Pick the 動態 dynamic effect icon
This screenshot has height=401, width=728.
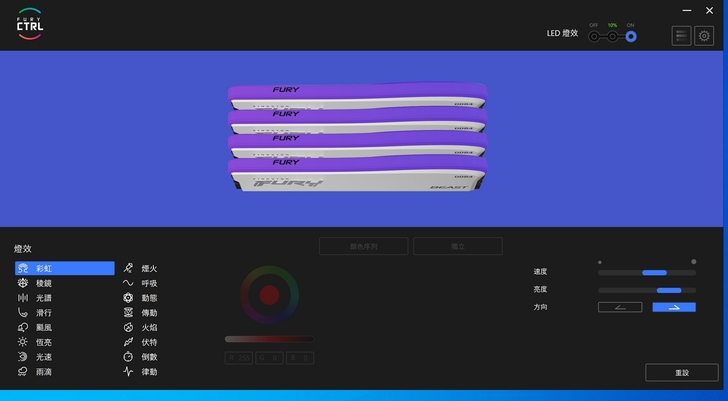(x=128, y=298)
